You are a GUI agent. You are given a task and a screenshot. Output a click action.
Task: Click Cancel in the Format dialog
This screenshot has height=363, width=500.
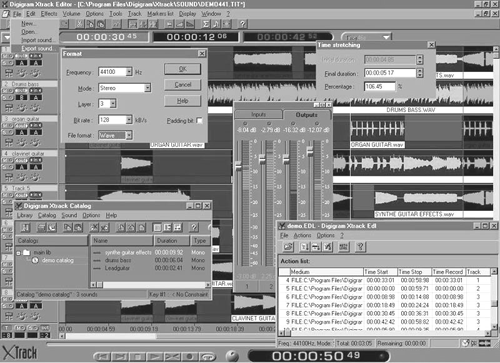[x=182, y=85]
